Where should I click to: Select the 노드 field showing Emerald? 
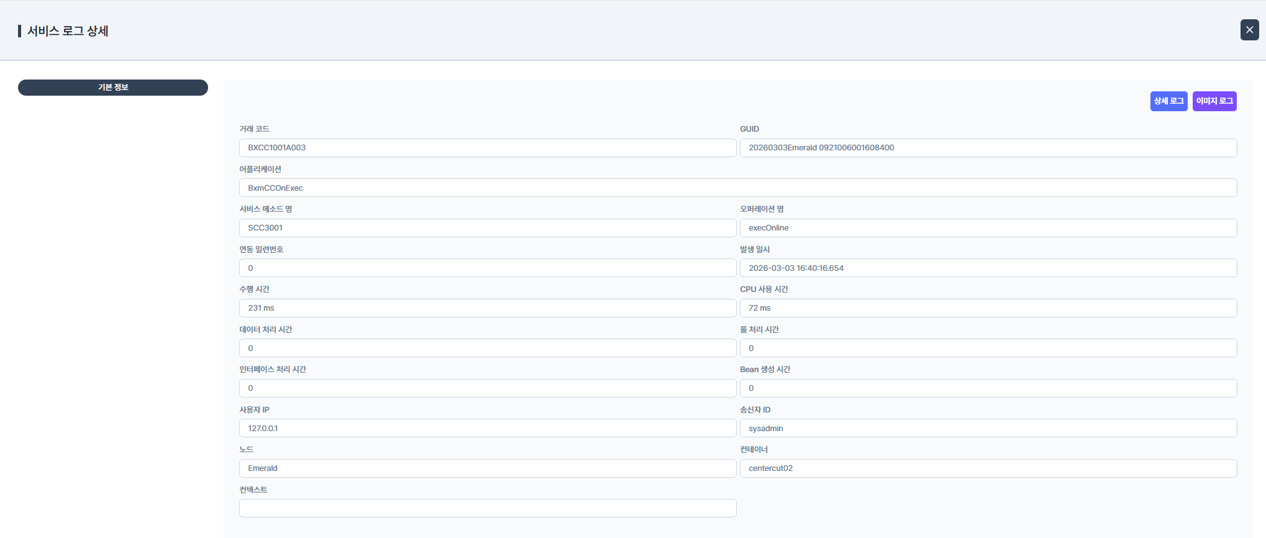click(x=488, y=468)
